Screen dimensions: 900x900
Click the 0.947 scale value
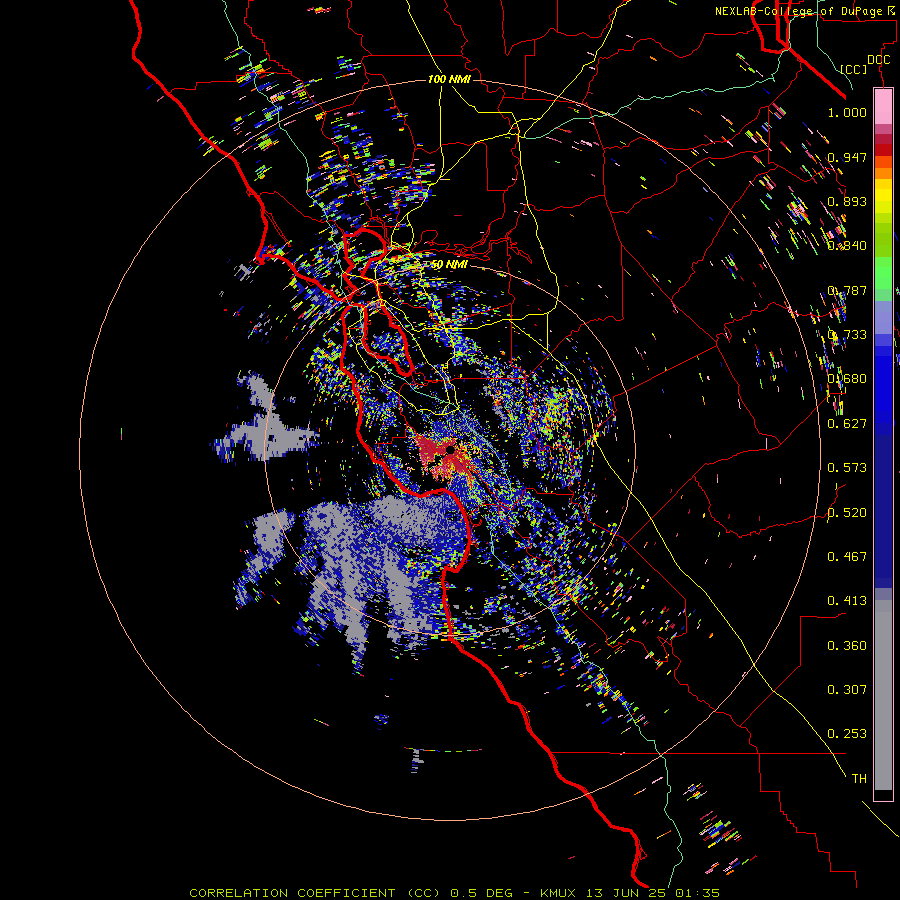pyautogui.click(x=847, y=157)
